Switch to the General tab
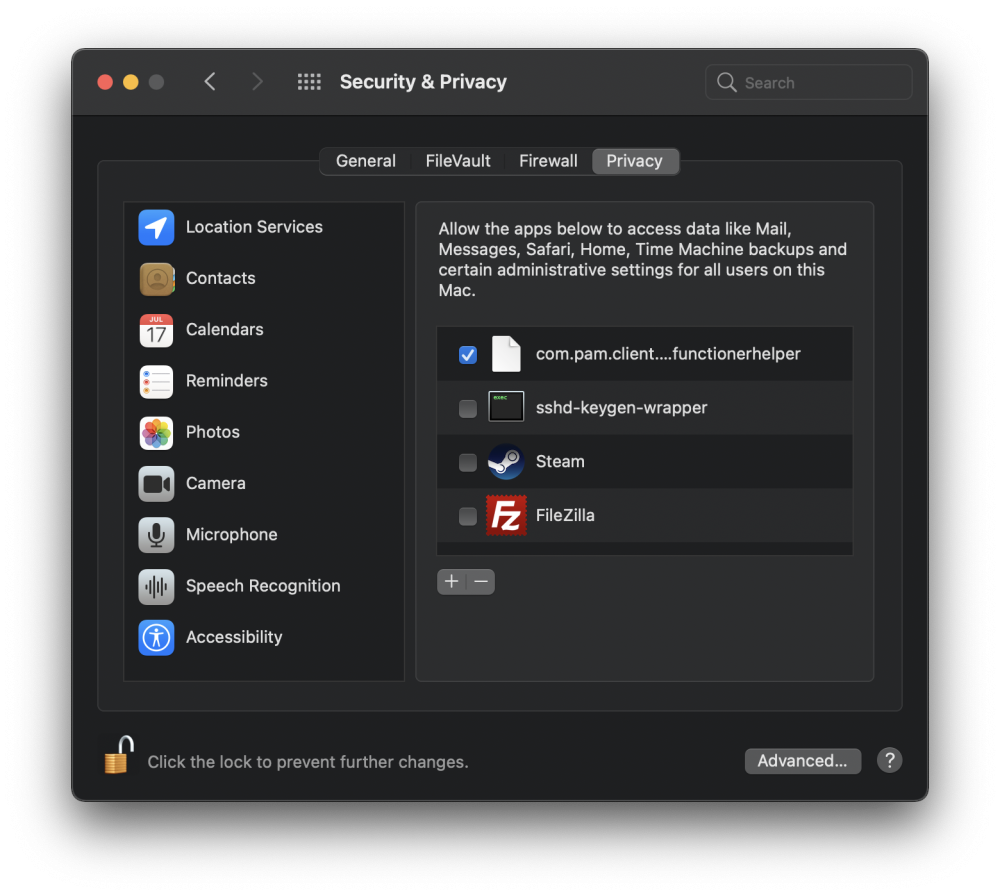The width and height of the screenshot is (1000, 896). click(x=365, y=161)
